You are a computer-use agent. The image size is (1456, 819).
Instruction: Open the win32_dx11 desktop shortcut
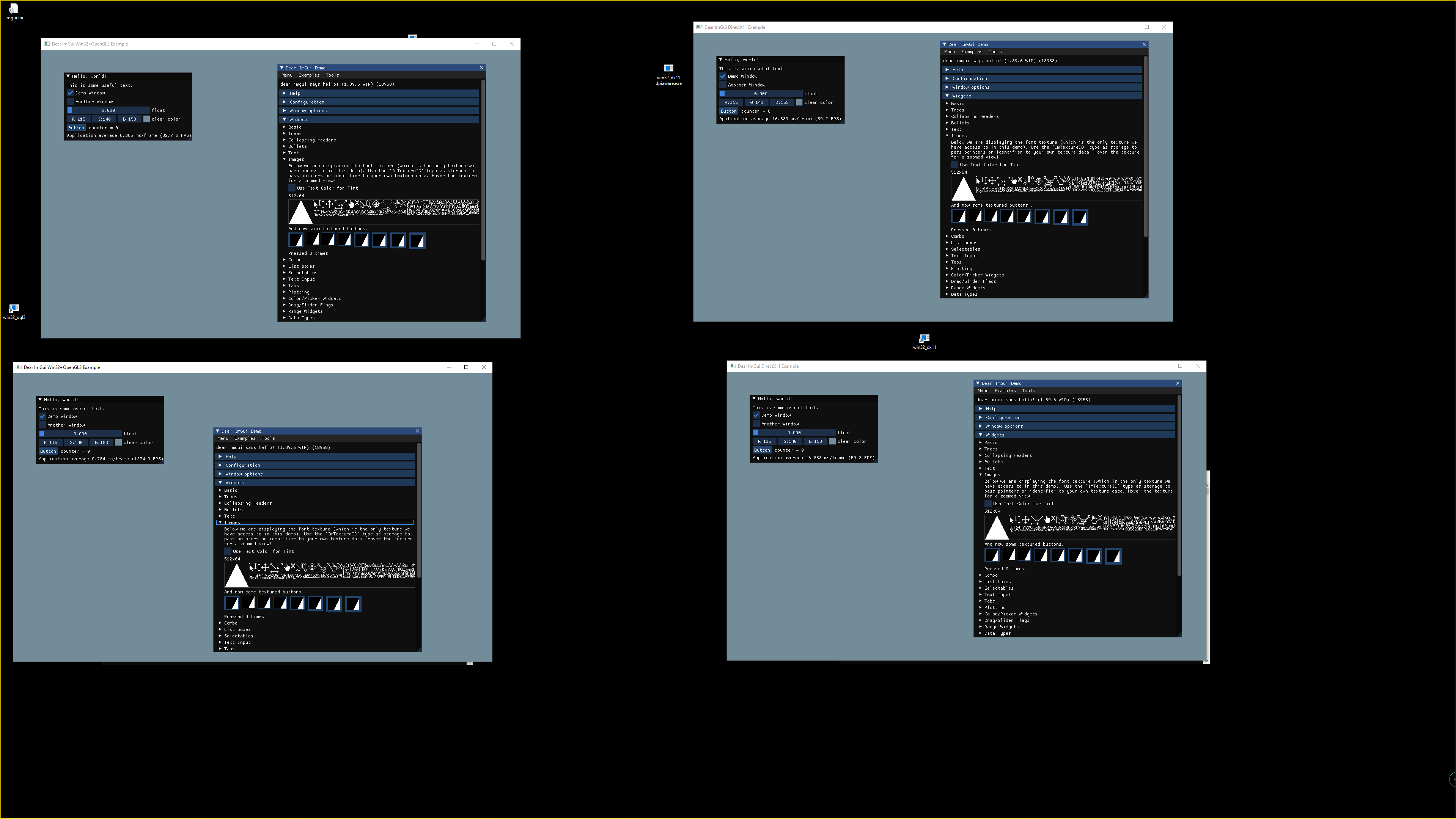pyautogui.click(x=925, y=339)
